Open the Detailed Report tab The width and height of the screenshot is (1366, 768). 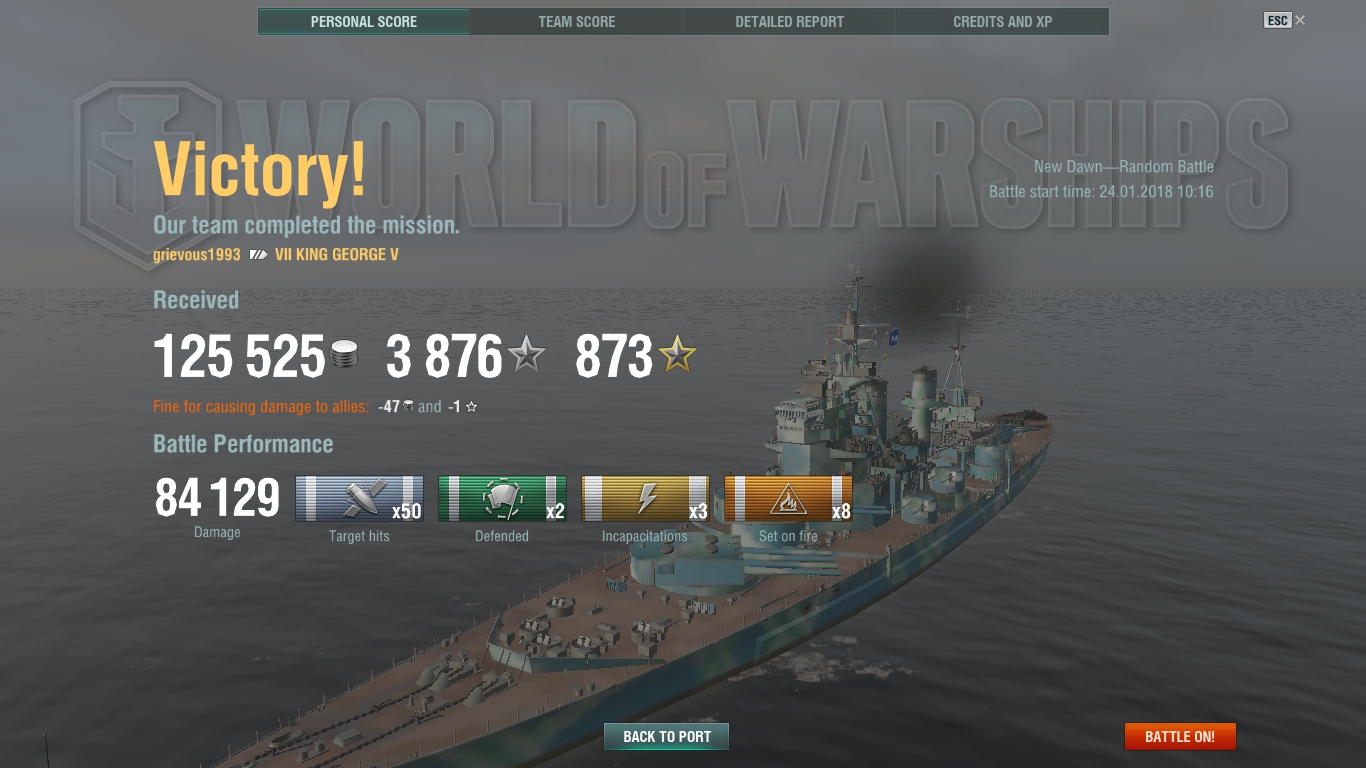(790, 21)
